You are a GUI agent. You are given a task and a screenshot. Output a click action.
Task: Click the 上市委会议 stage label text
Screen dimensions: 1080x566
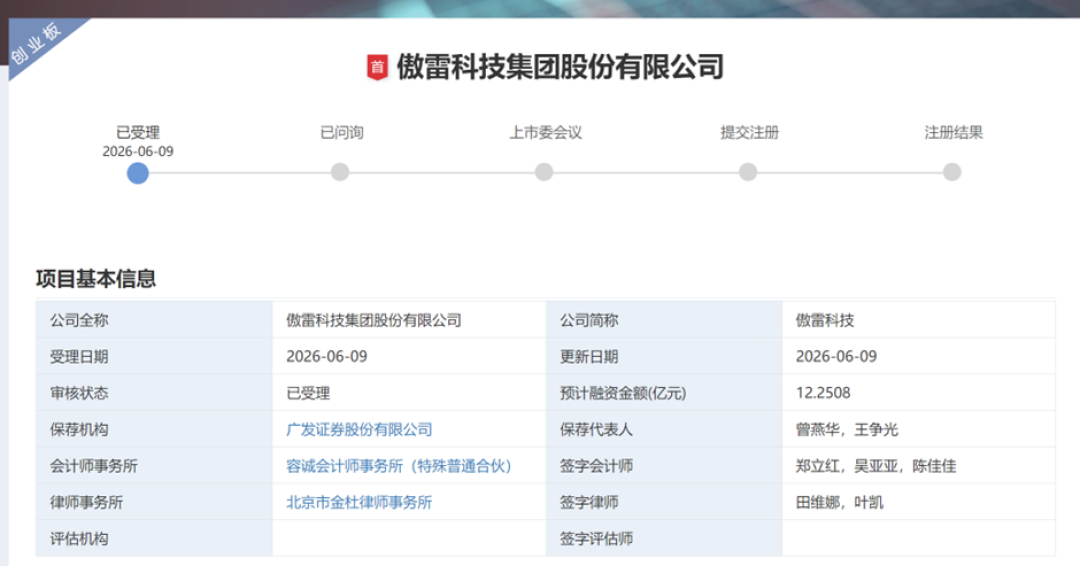click(546, 132)
